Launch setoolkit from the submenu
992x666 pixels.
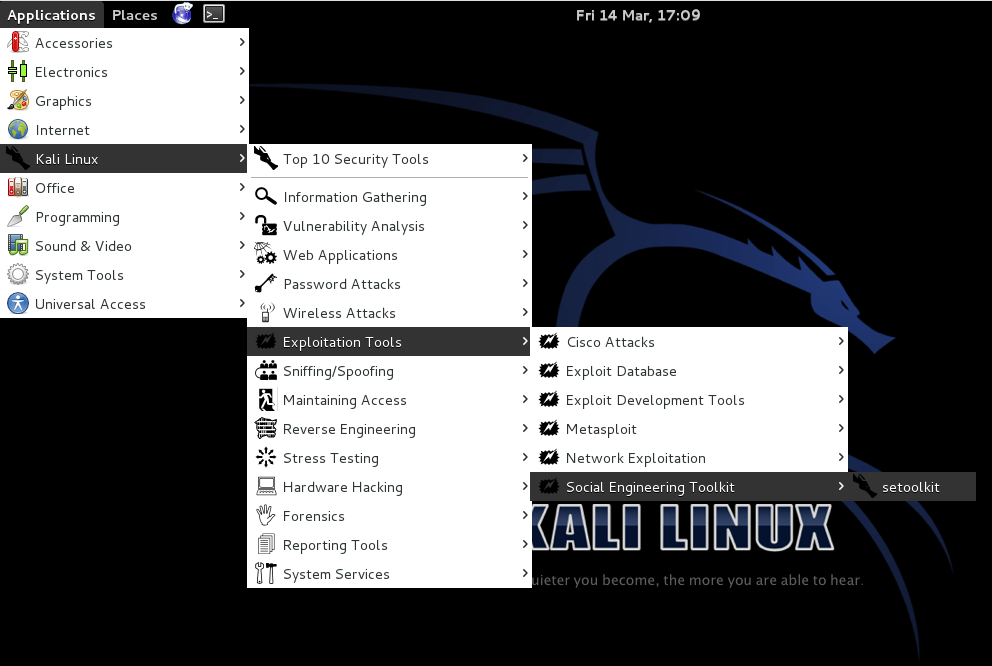tap(911, 486)
